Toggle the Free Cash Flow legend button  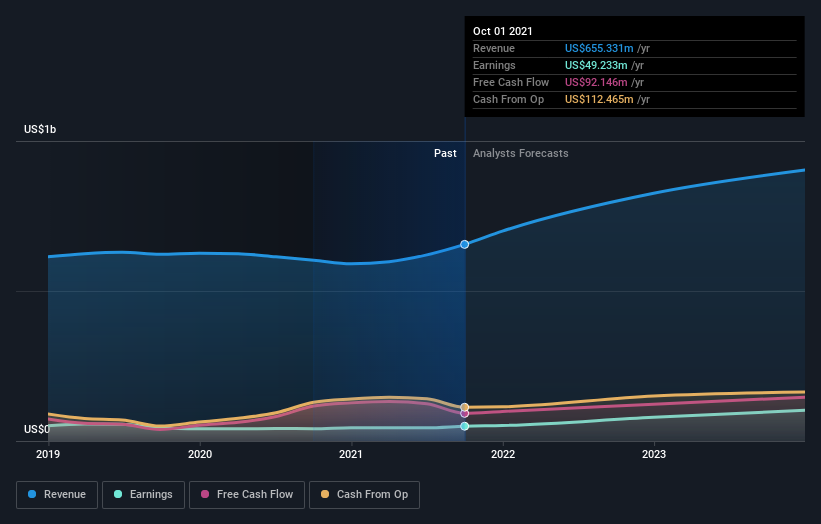coord(247,495)
